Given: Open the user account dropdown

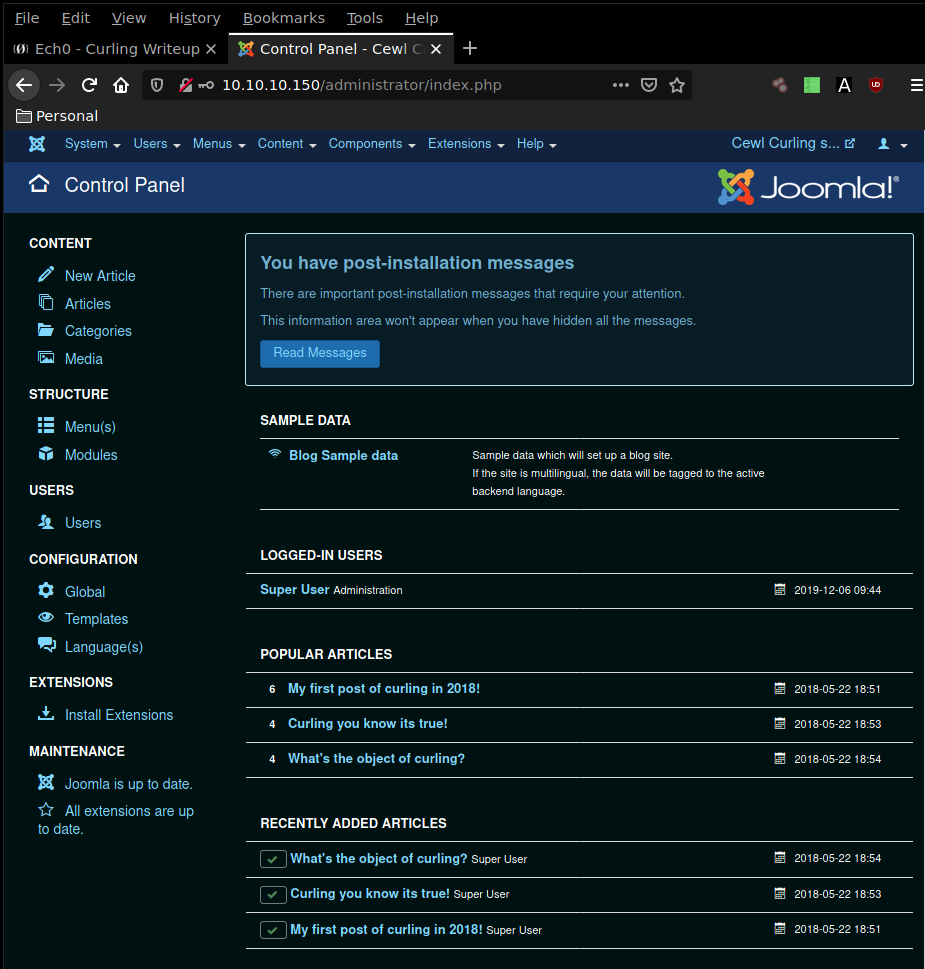Looking at the screenshot, I should (893, 144).
